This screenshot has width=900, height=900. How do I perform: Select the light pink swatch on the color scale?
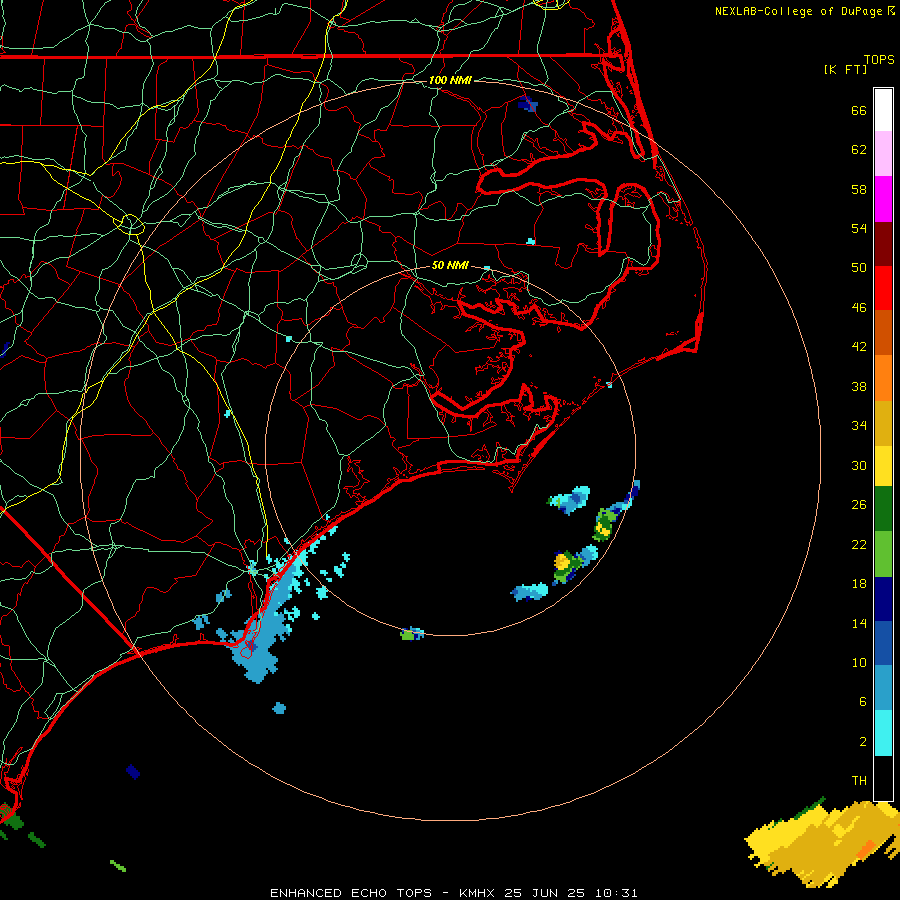click(883, 153)
